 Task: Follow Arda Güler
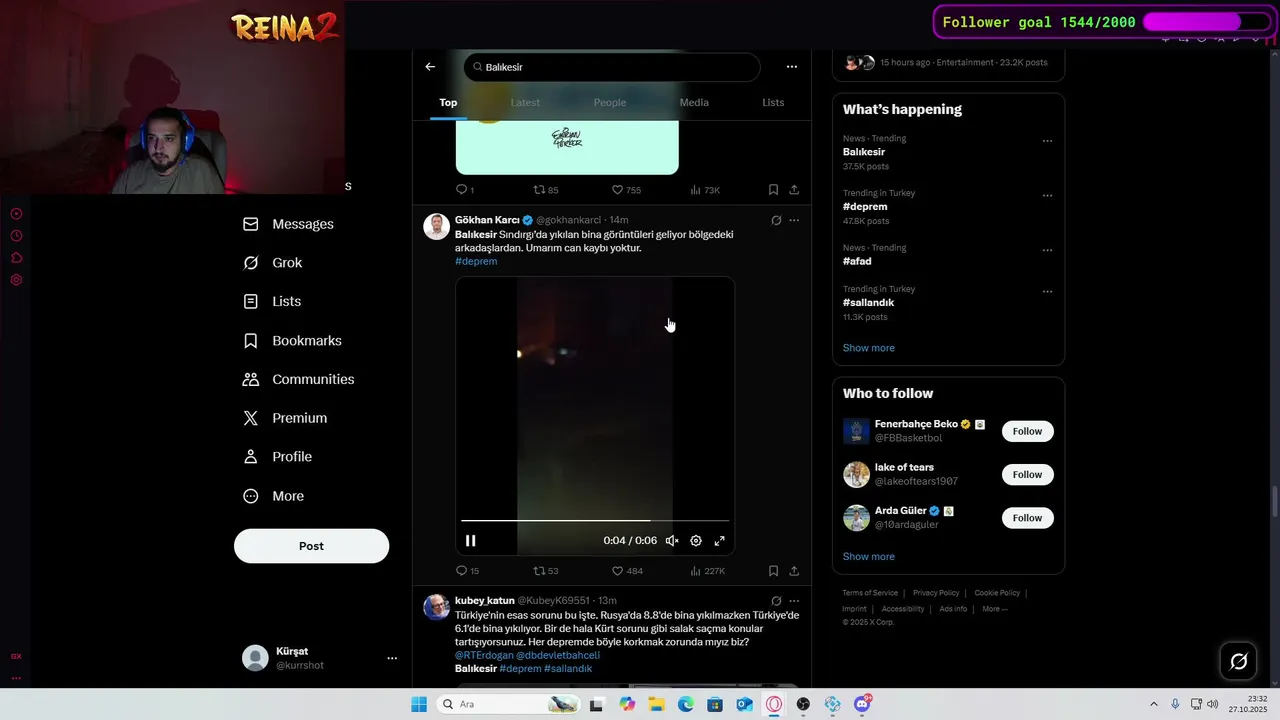(1027, 518)
